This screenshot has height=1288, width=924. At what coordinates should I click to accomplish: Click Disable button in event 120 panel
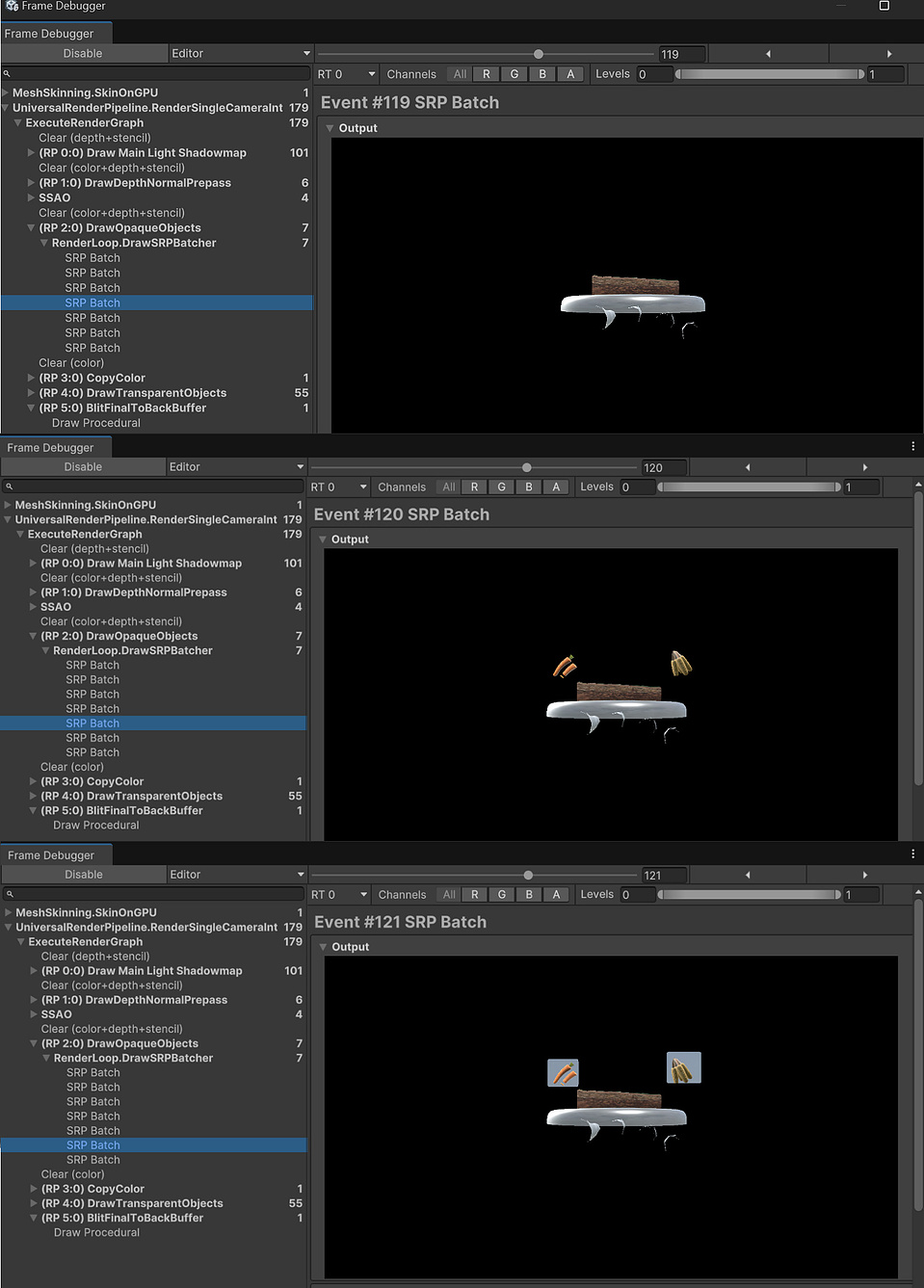coord(83,467)
